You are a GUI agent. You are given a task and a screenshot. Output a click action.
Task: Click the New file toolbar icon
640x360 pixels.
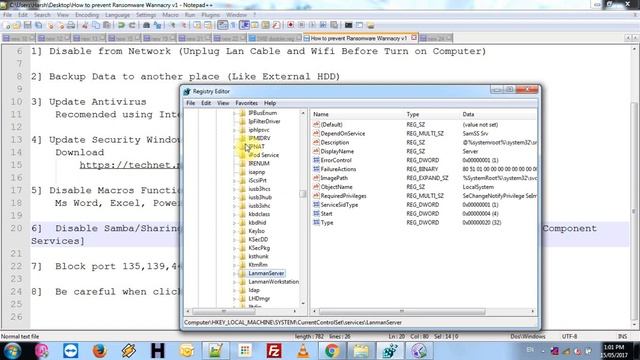[6, 25]
